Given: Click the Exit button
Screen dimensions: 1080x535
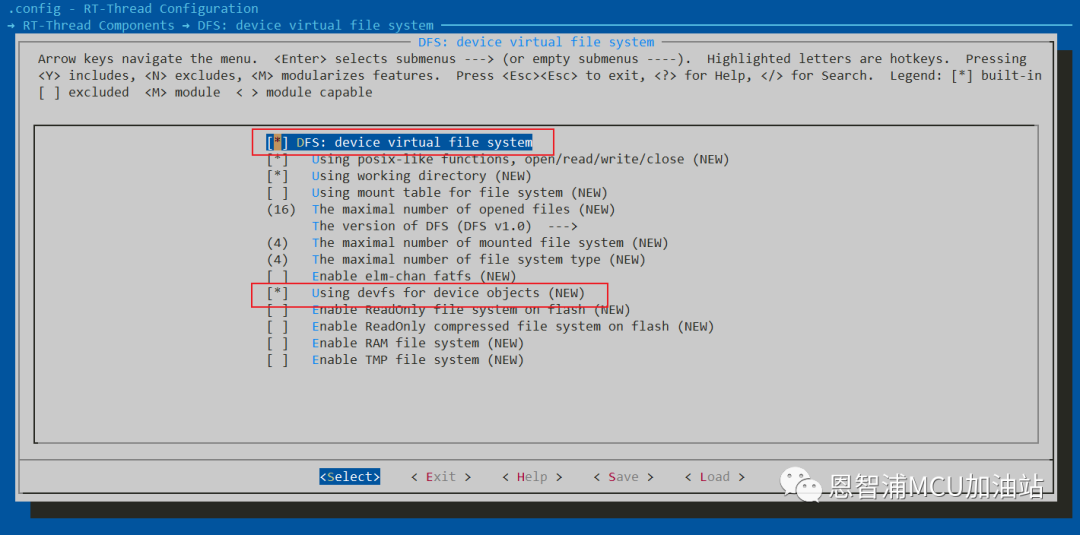Looking at the screenshot, I should click(440, 477).
